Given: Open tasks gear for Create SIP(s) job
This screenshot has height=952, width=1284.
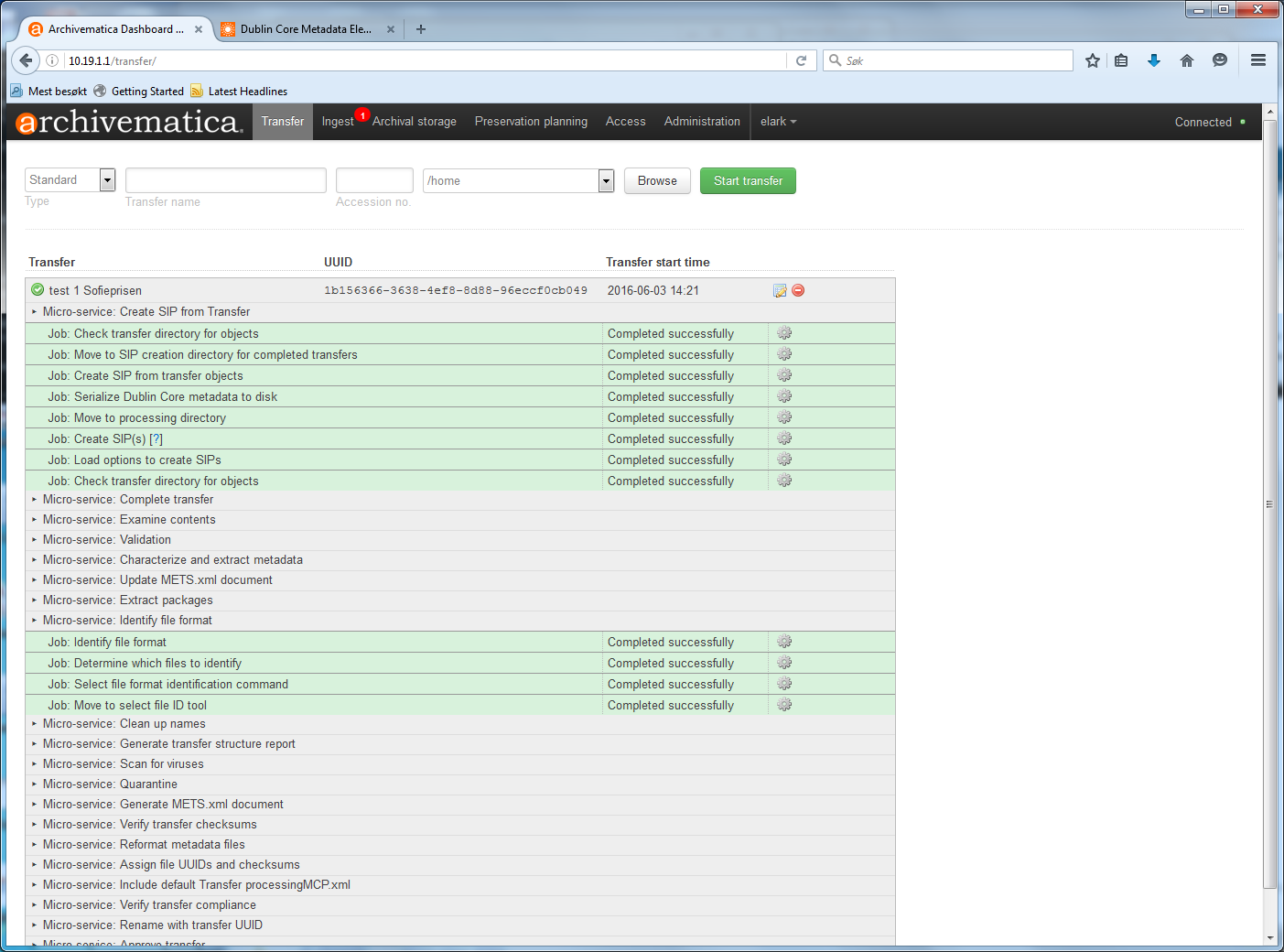Looking at the screenshot, I should (x=784, y=438).
